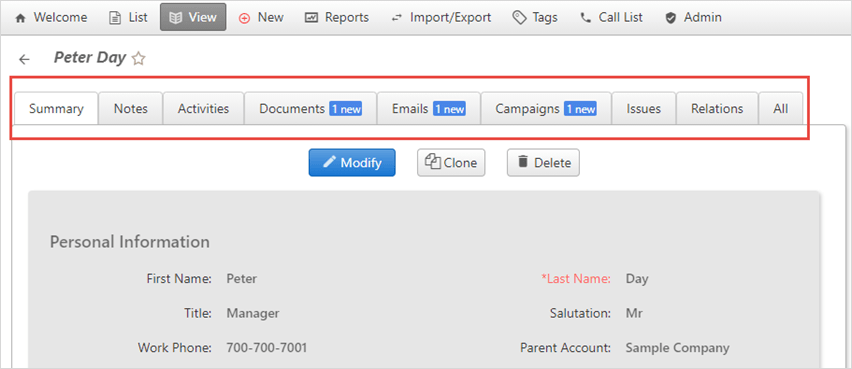The image size is (852, 369).
Task: Click the Salutation value Mr
Action: click(634, 314)
